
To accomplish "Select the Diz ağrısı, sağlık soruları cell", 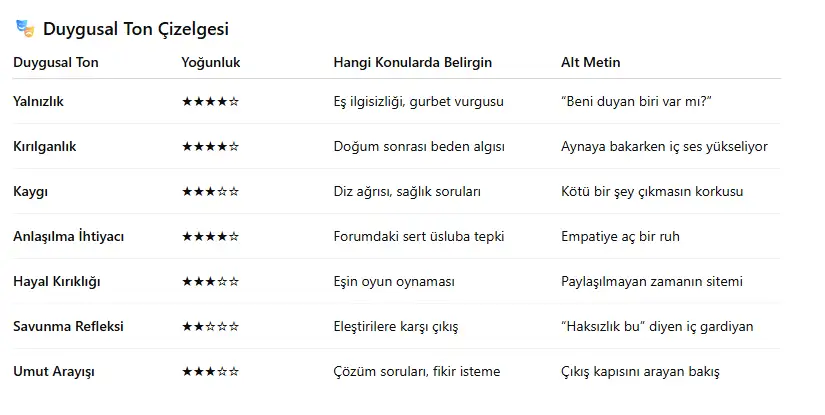I will (407, 191).
